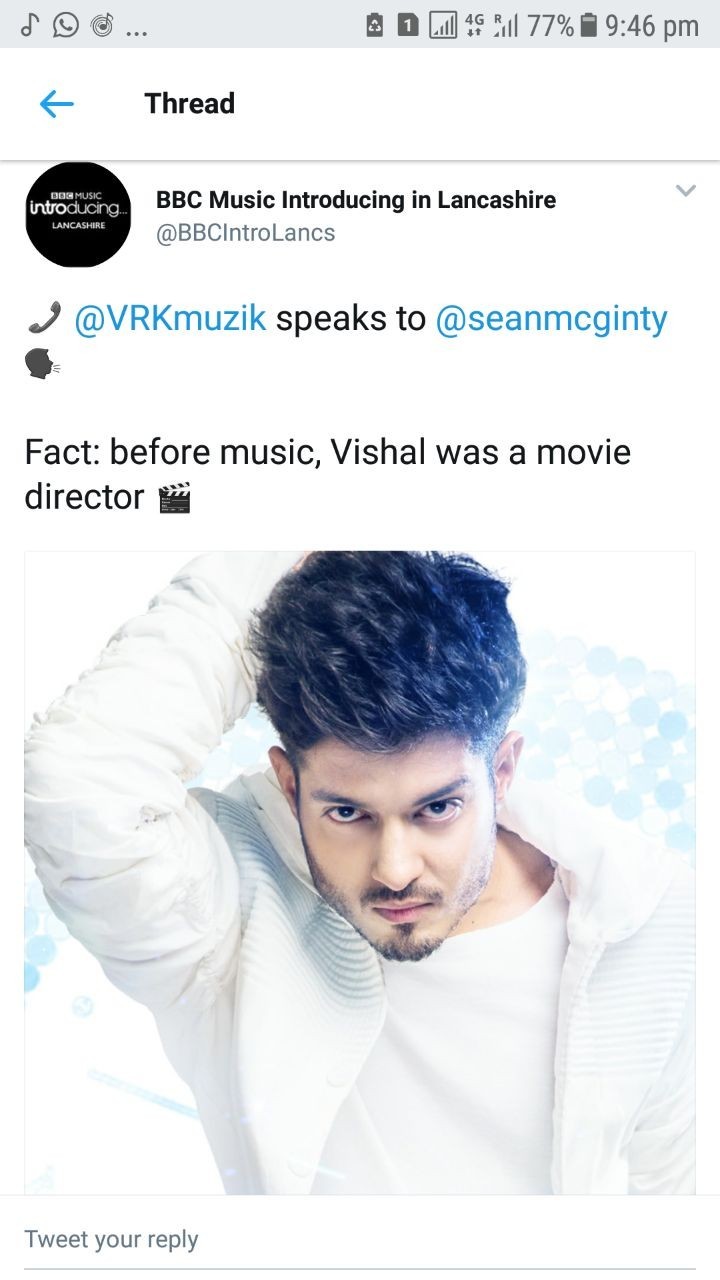Tap the 9:46 pm clock
Viewport: 720px width, 1280px height.
pos(652,26)
